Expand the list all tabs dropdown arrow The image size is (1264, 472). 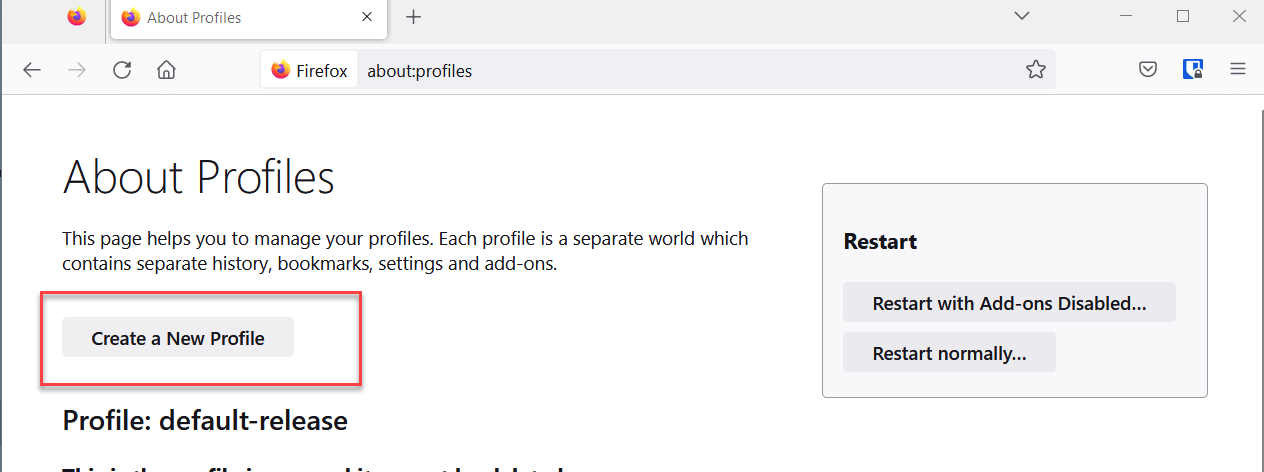pos(1022,16)
